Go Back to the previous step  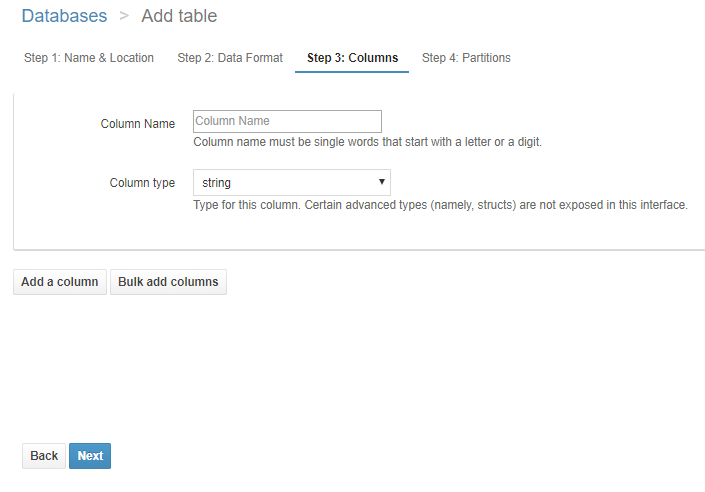(44, 456)
